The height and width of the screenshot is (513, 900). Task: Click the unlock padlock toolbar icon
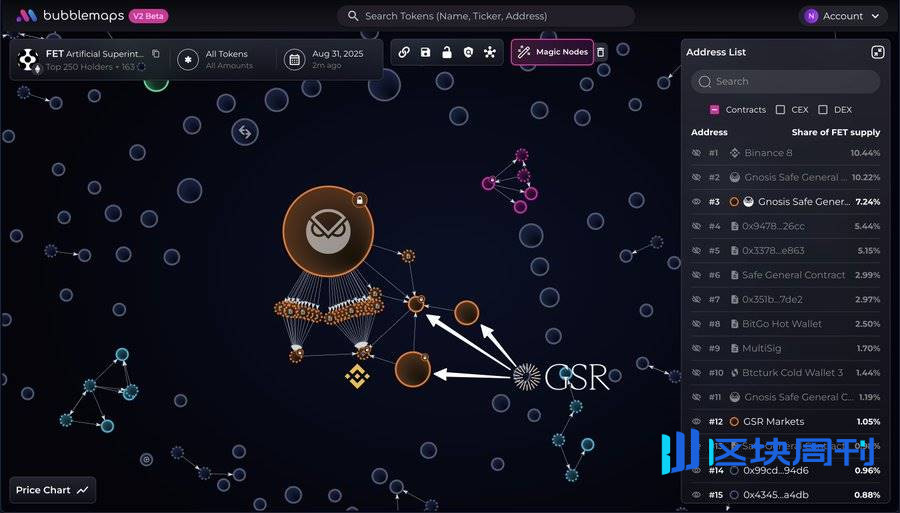click(447, 52)
